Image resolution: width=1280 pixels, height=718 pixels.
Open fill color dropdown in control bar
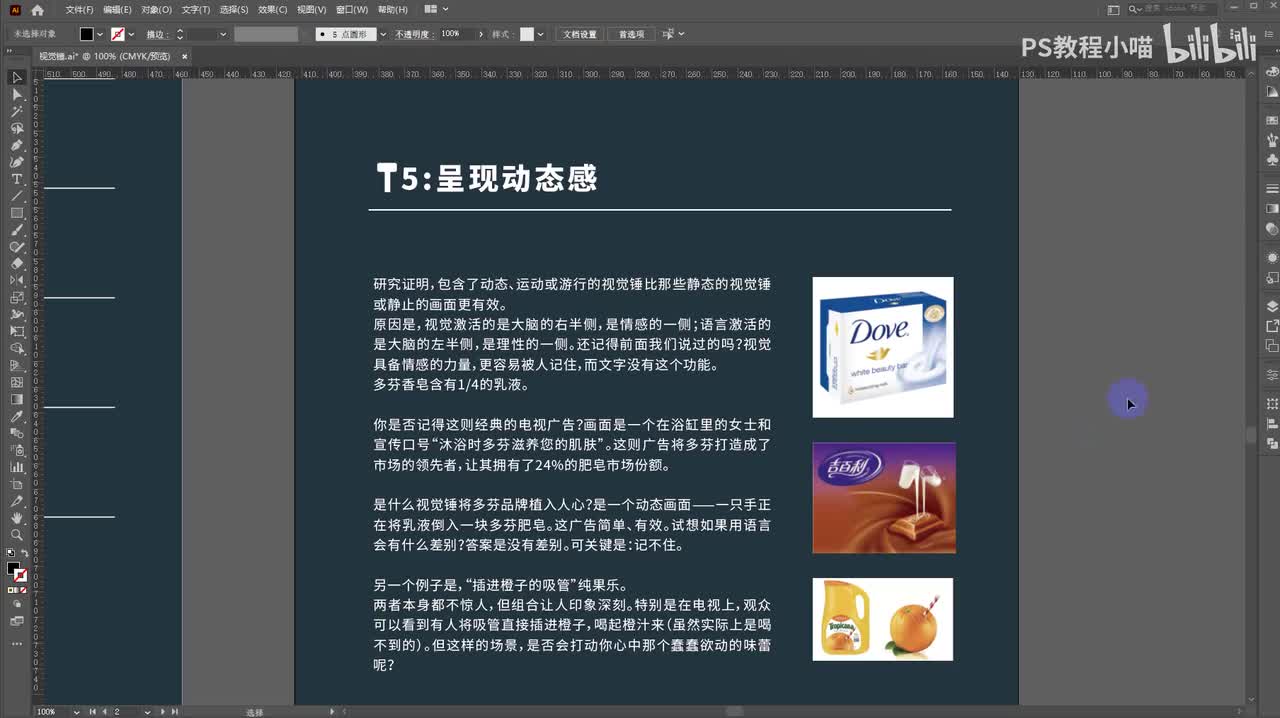click(x=99, y=34)
